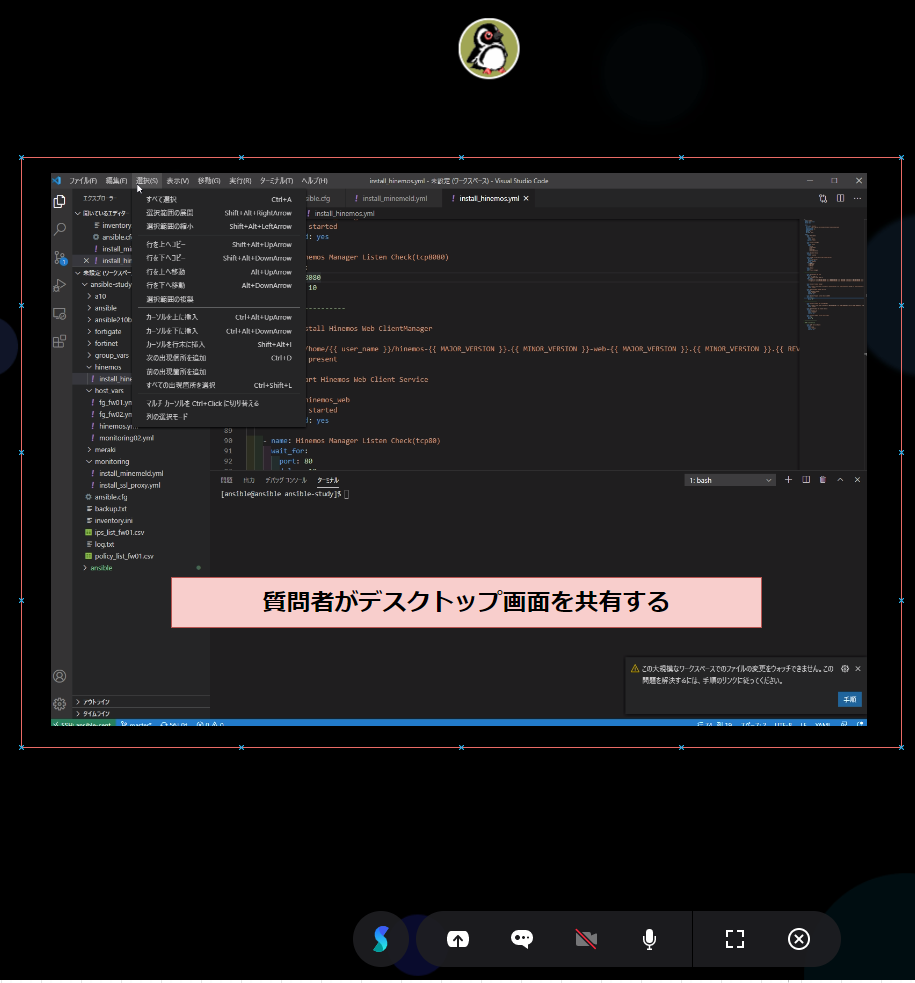Open install_ssl_proxy.yml in explorer
915x983 pixels.
pyautogui.click(x=129, y=485)
